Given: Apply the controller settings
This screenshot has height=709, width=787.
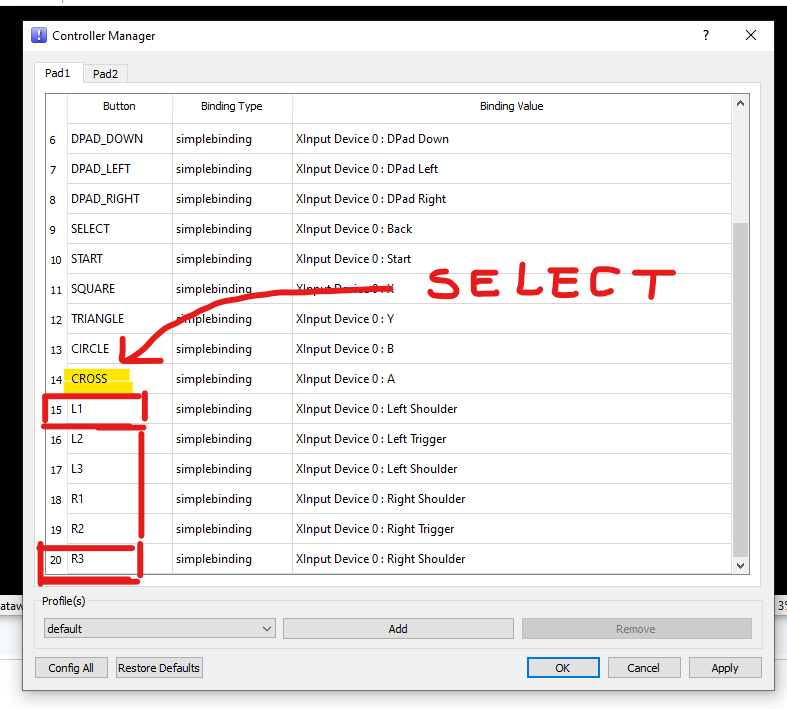Looking at the screenshot, I should 725,668.
